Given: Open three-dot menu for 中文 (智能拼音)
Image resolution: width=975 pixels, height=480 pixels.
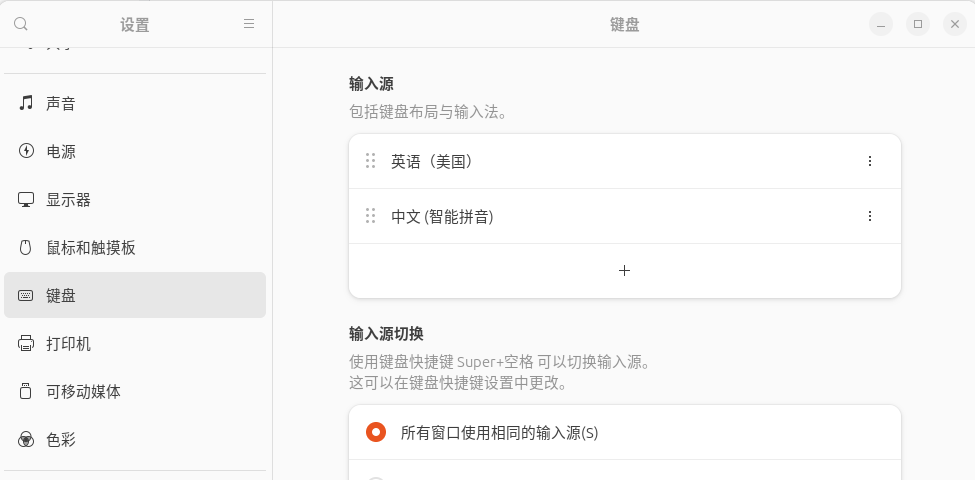Looking at the screenshot, I should [x=869, y=216].
